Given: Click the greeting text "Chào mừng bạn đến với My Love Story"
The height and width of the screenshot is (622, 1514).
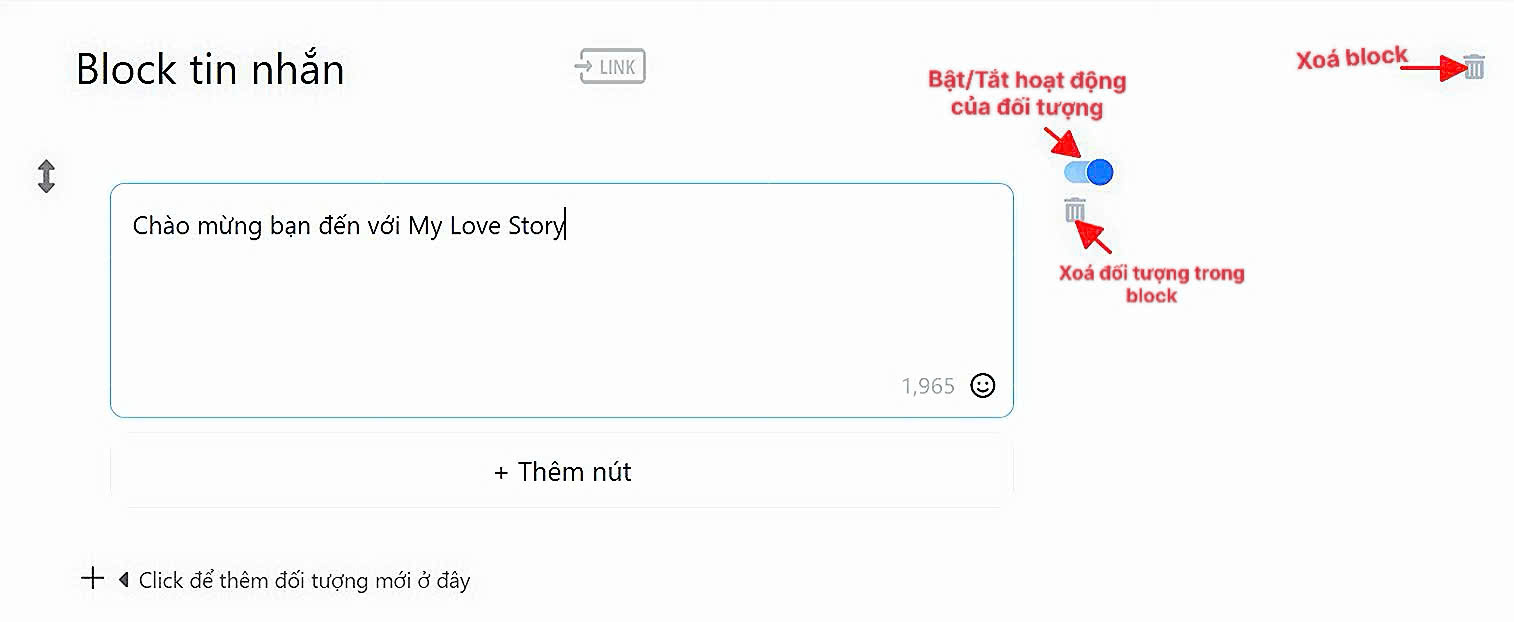Looking at the screenshot, I should 348,226.
